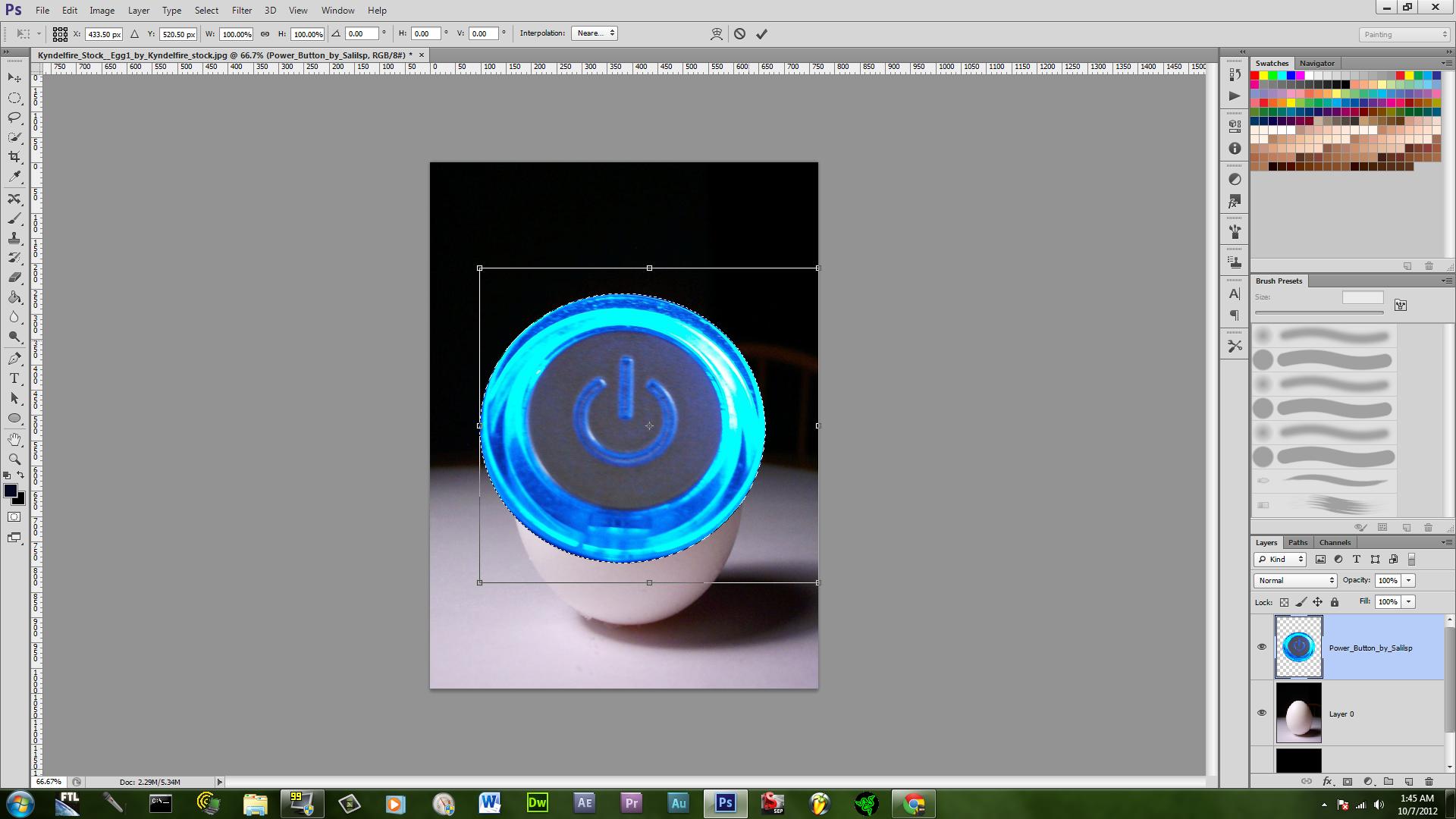Toggle the pixel layers filter
Screen dimensions: 1456x819
pos(1320,560)
